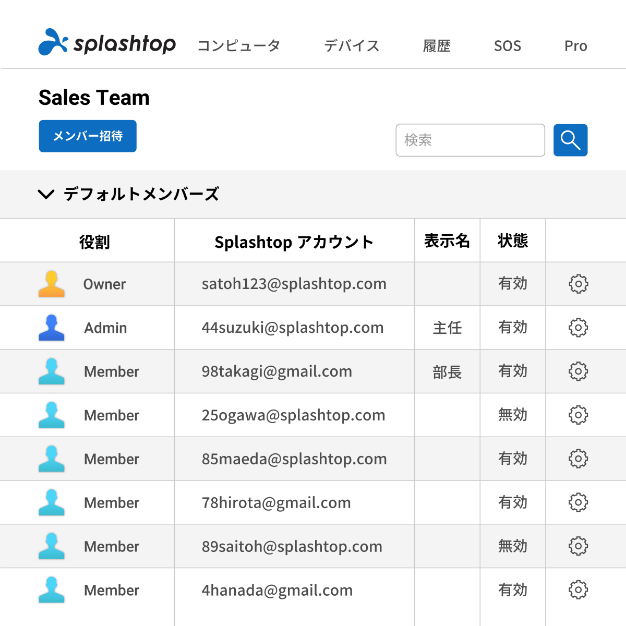Select the 25ogawa@splashtop.com account cell

(293, 415)
